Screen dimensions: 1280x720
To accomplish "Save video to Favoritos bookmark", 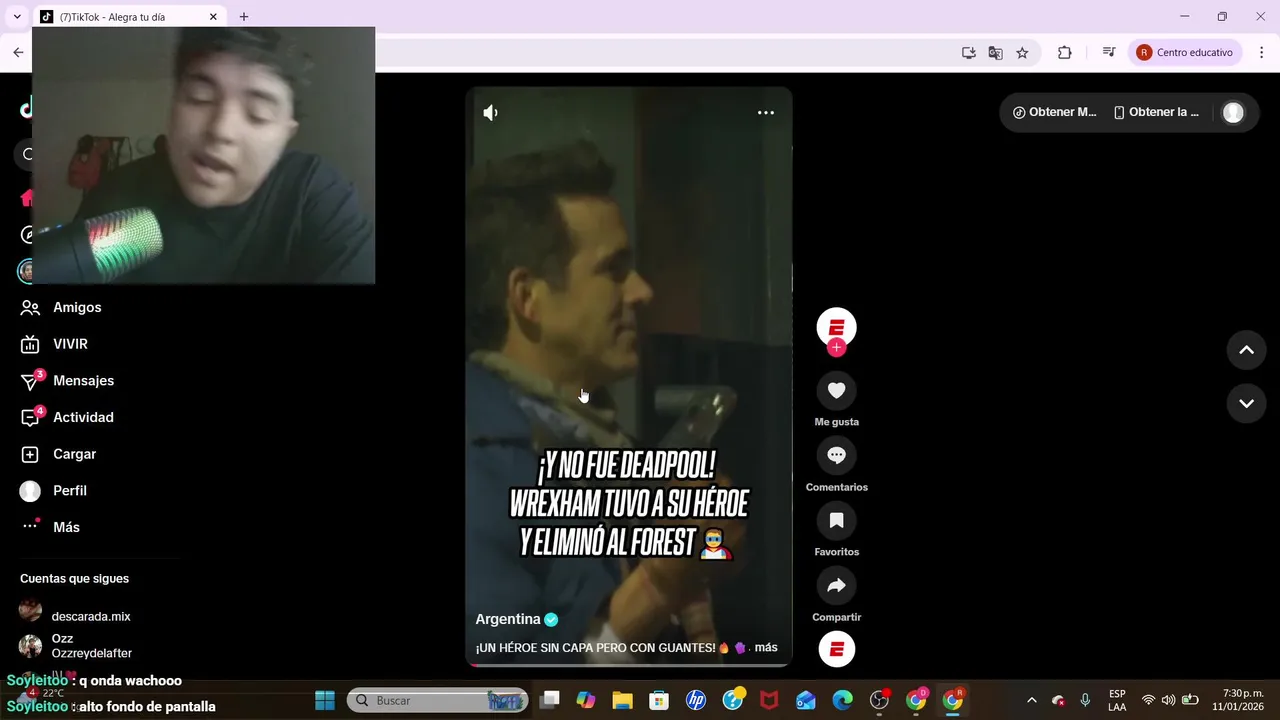I will coord(837,521).
